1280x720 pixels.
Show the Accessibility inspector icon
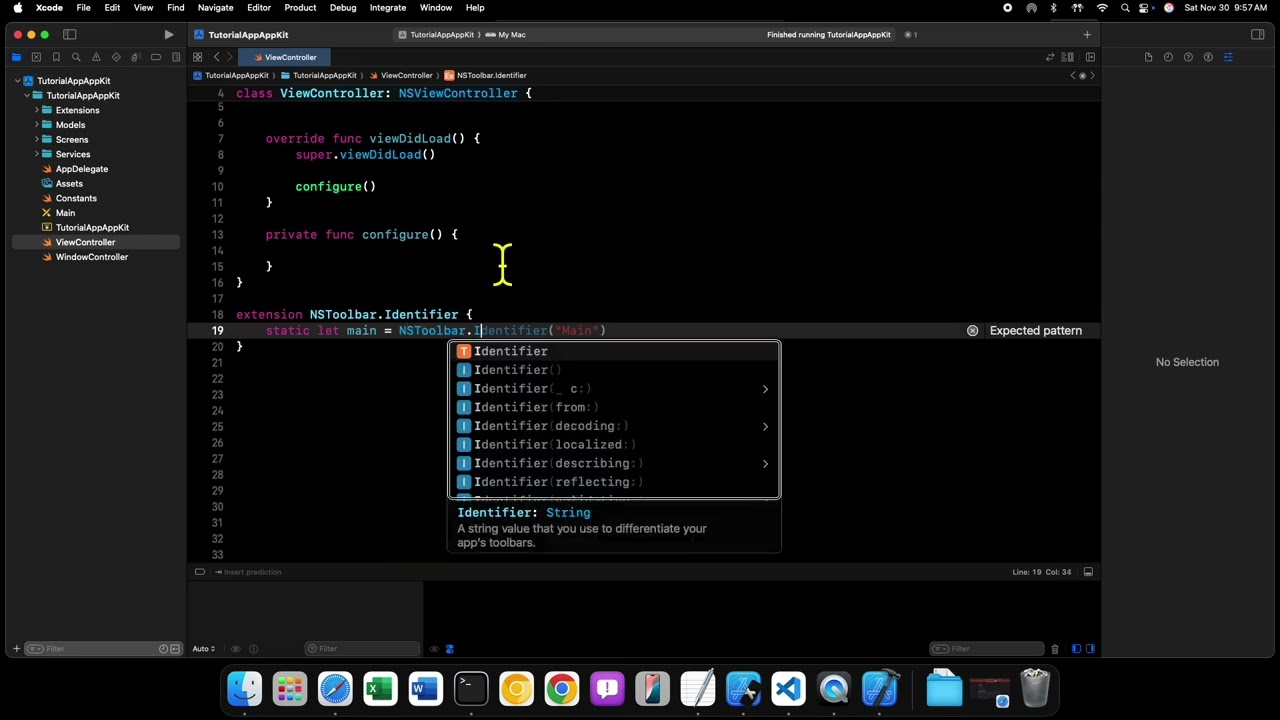point(1208,57)
